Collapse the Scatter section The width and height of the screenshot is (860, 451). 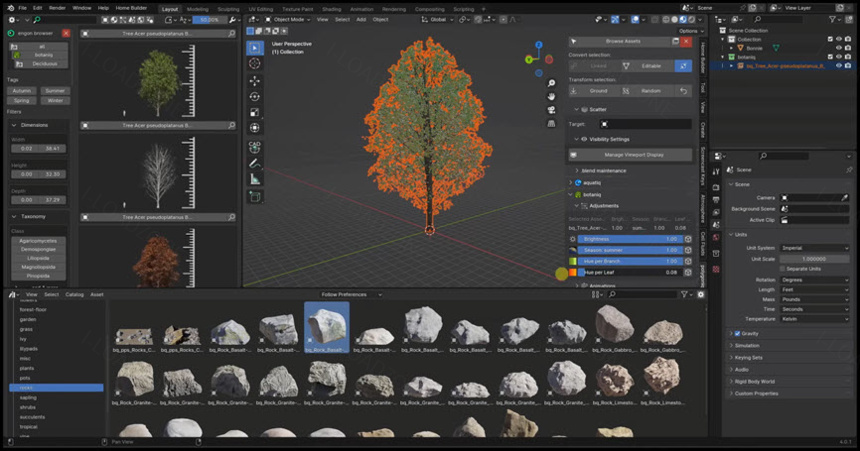tap(576, 110)
